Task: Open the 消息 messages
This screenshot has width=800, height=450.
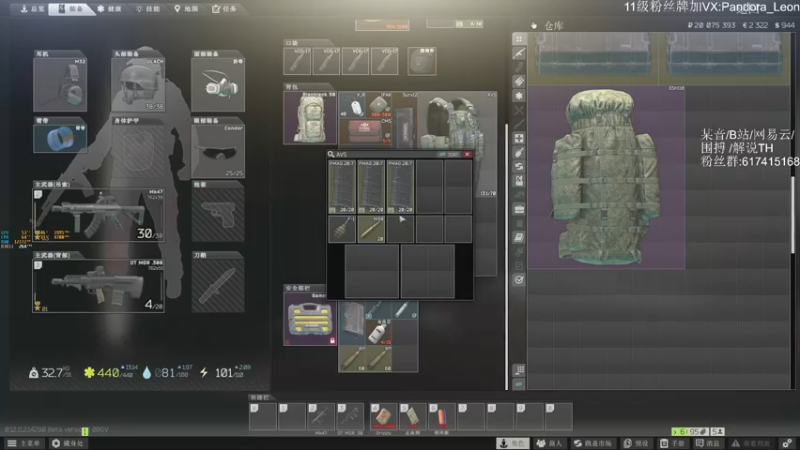Action: point(708,443)
